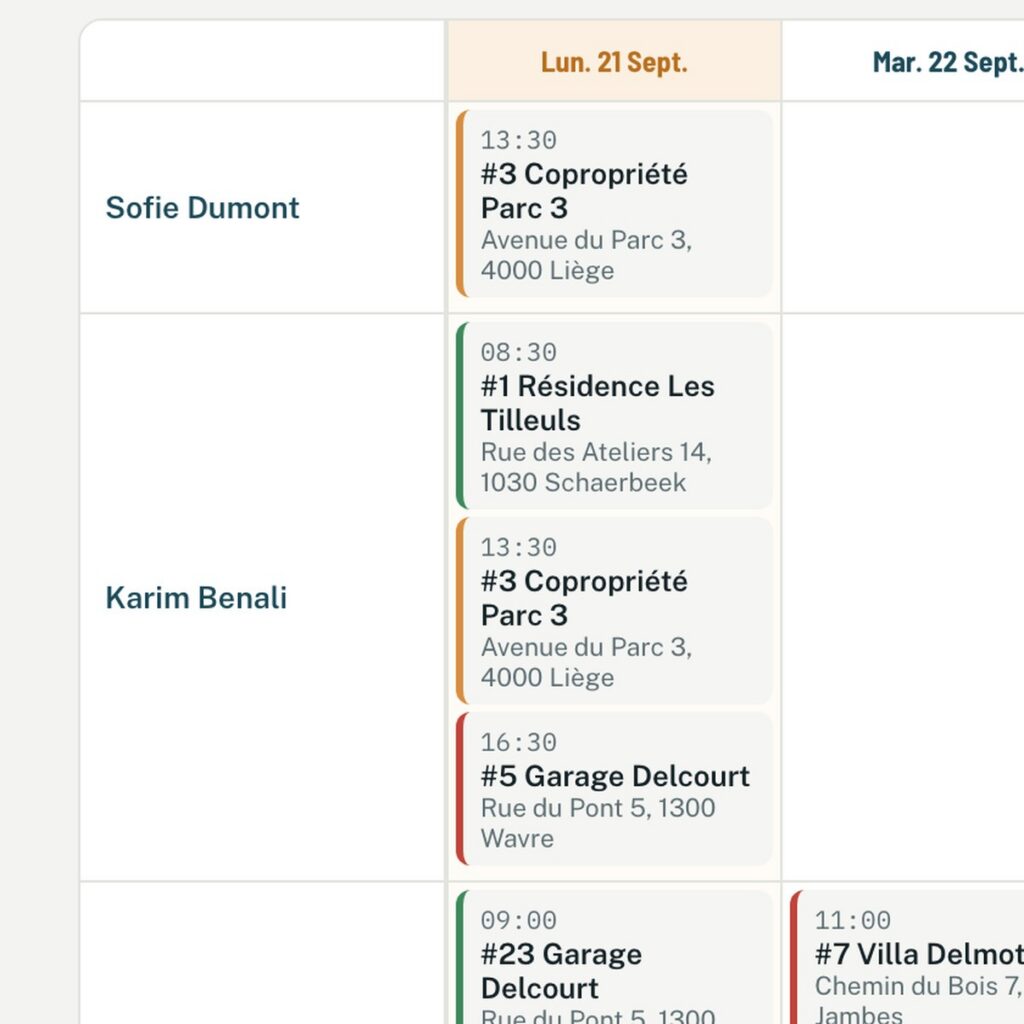Click the empty Tuesday cell in Karim Benali's row
This screenshot has height=1024, width=1024.
point(903,598)
